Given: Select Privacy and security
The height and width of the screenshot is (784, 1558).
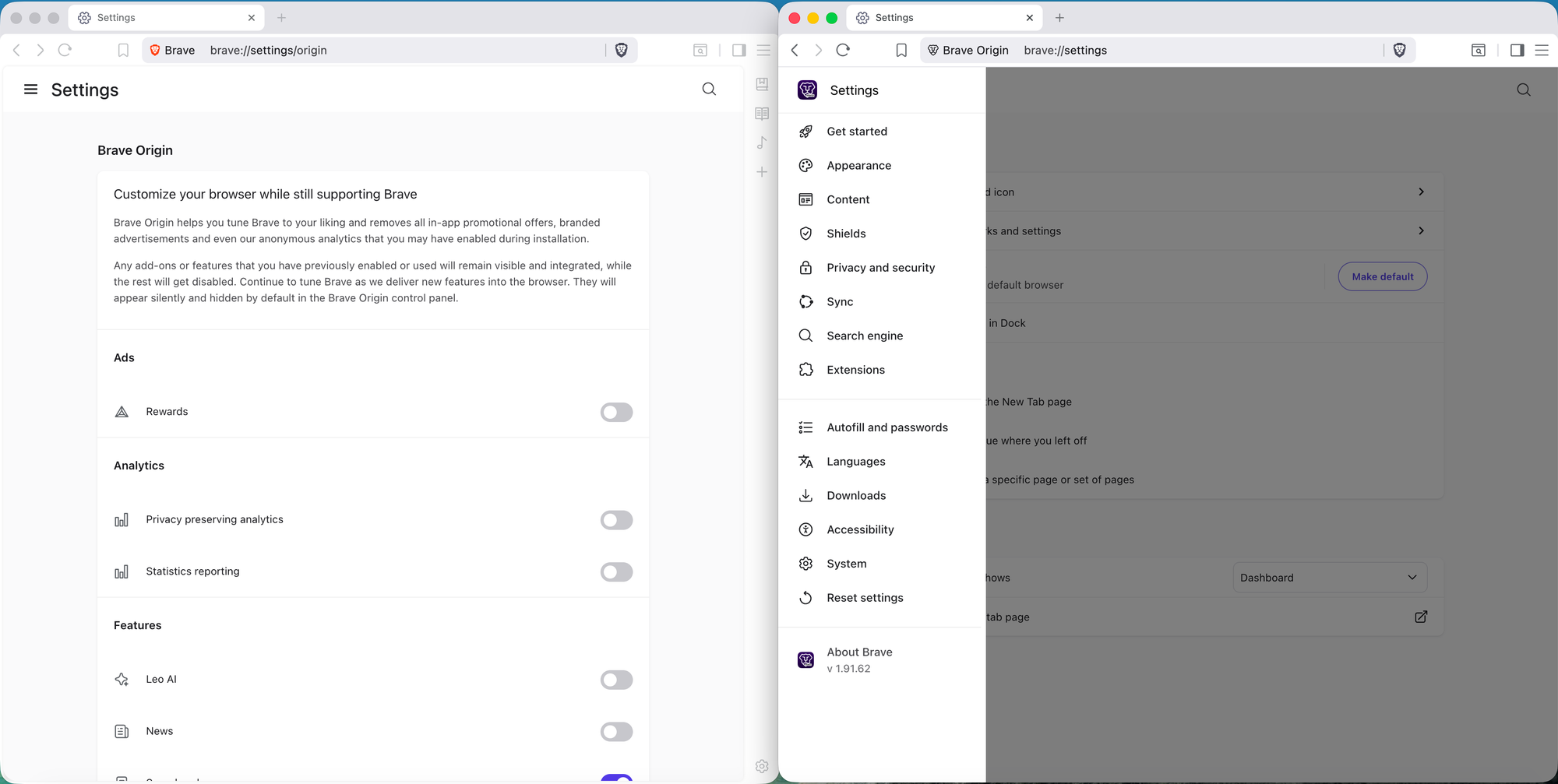Looking at the screenshot, I should click(881, 268).
